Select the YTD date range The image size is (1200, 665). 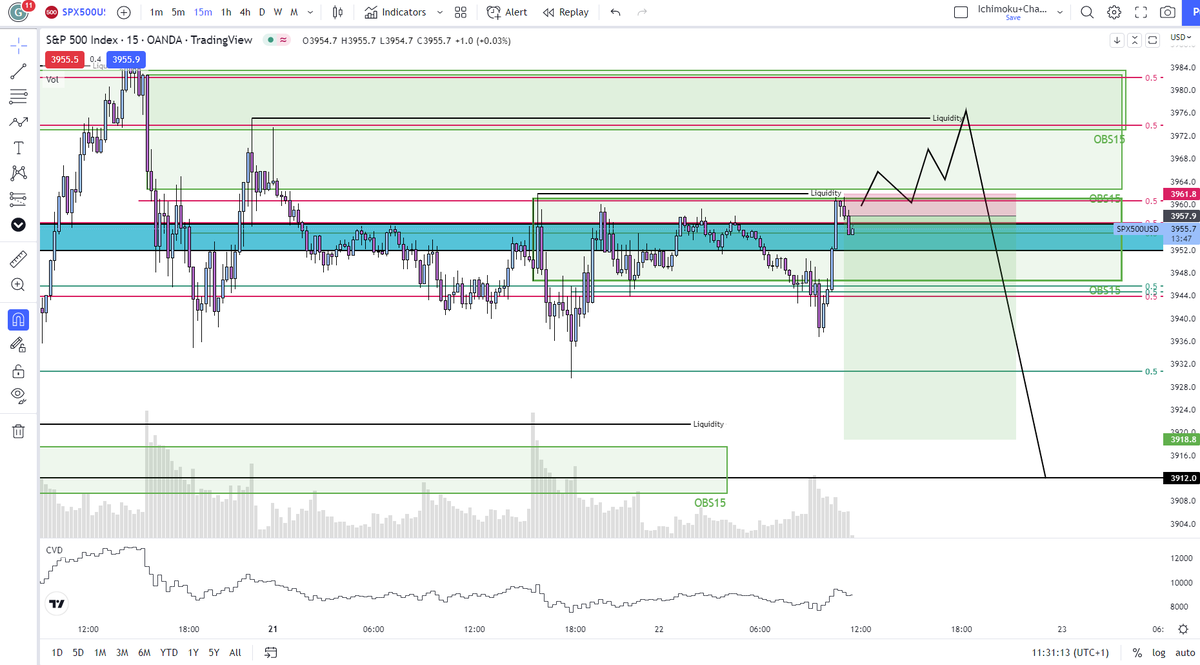[x=169, y=653]
